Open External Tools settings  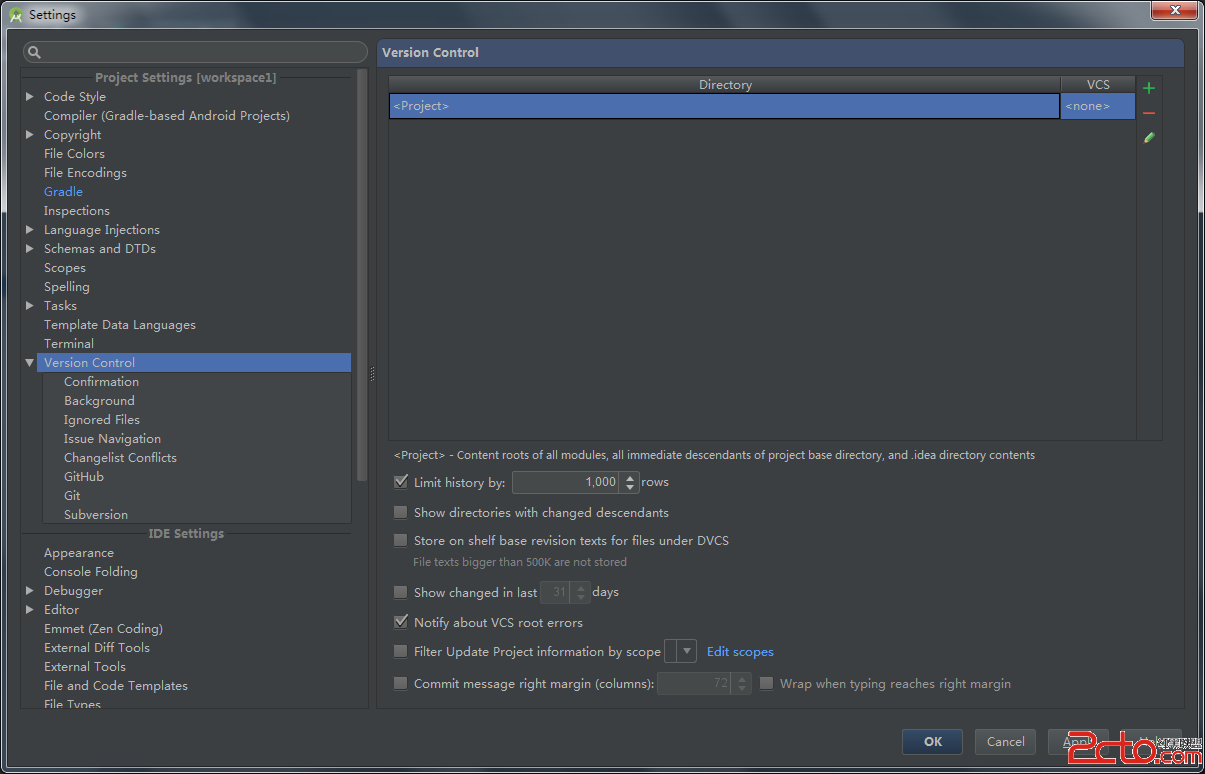pos(85,667)
